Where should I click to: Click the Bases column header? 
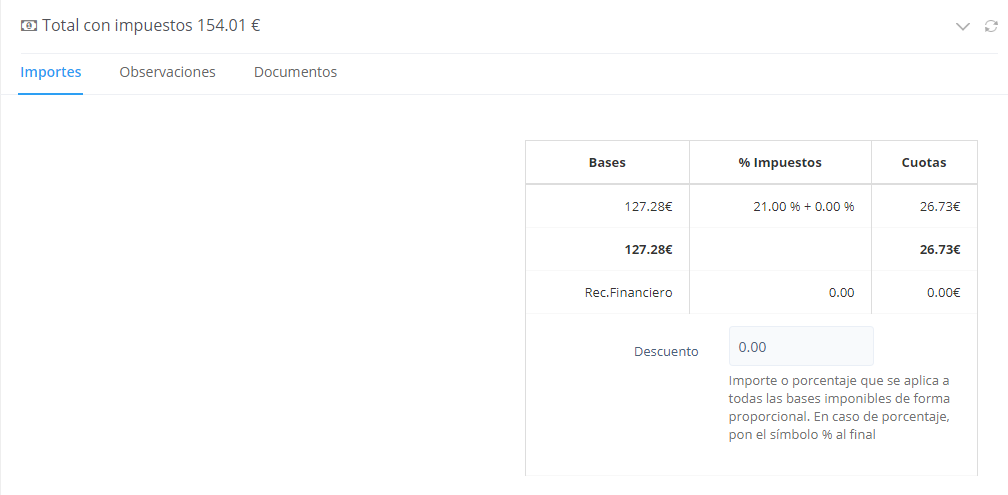tap(607, 162)
